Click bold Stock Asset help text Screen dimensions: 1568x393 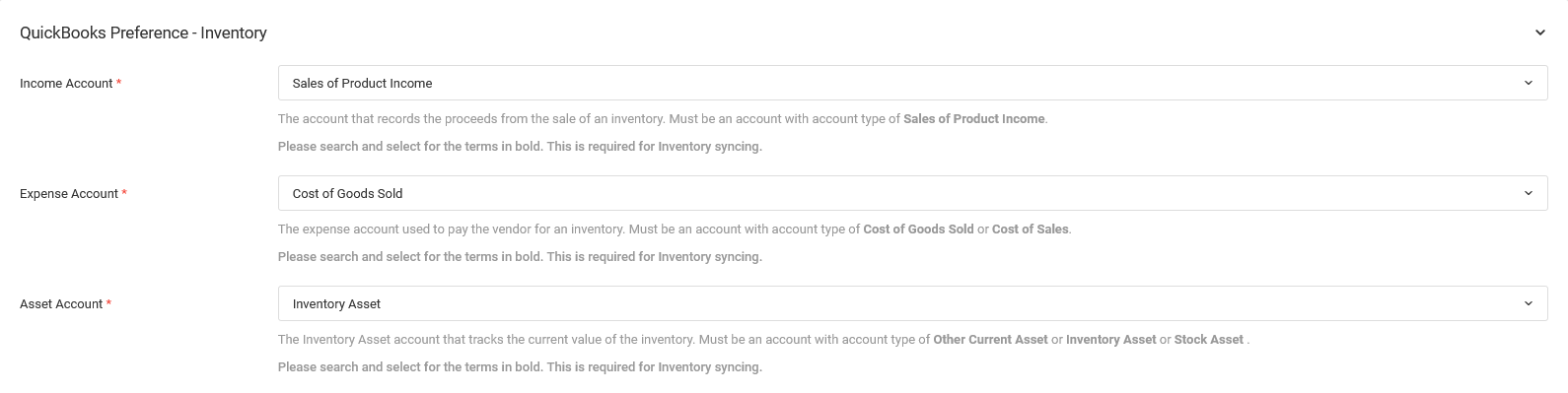click(1208, 340)
